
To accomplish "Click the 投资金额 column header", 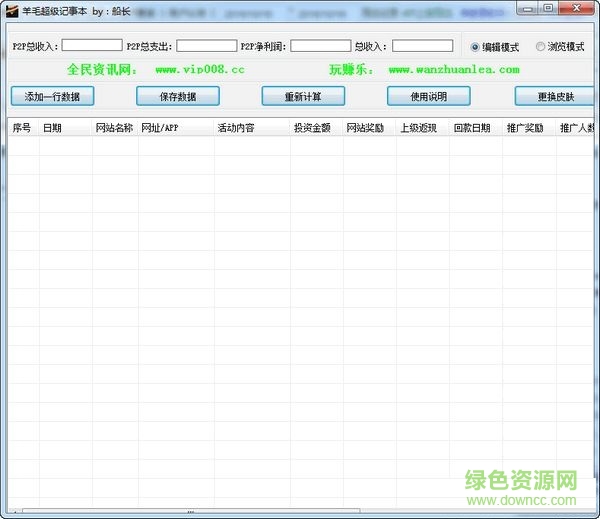I will pos(317,127).
